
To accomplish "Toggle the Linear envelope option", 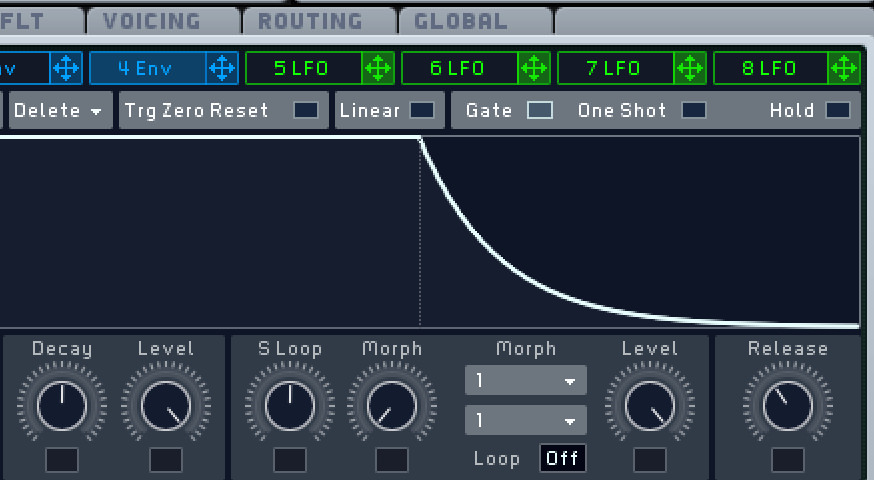I will pyautogui.click(x=422, y=110).
